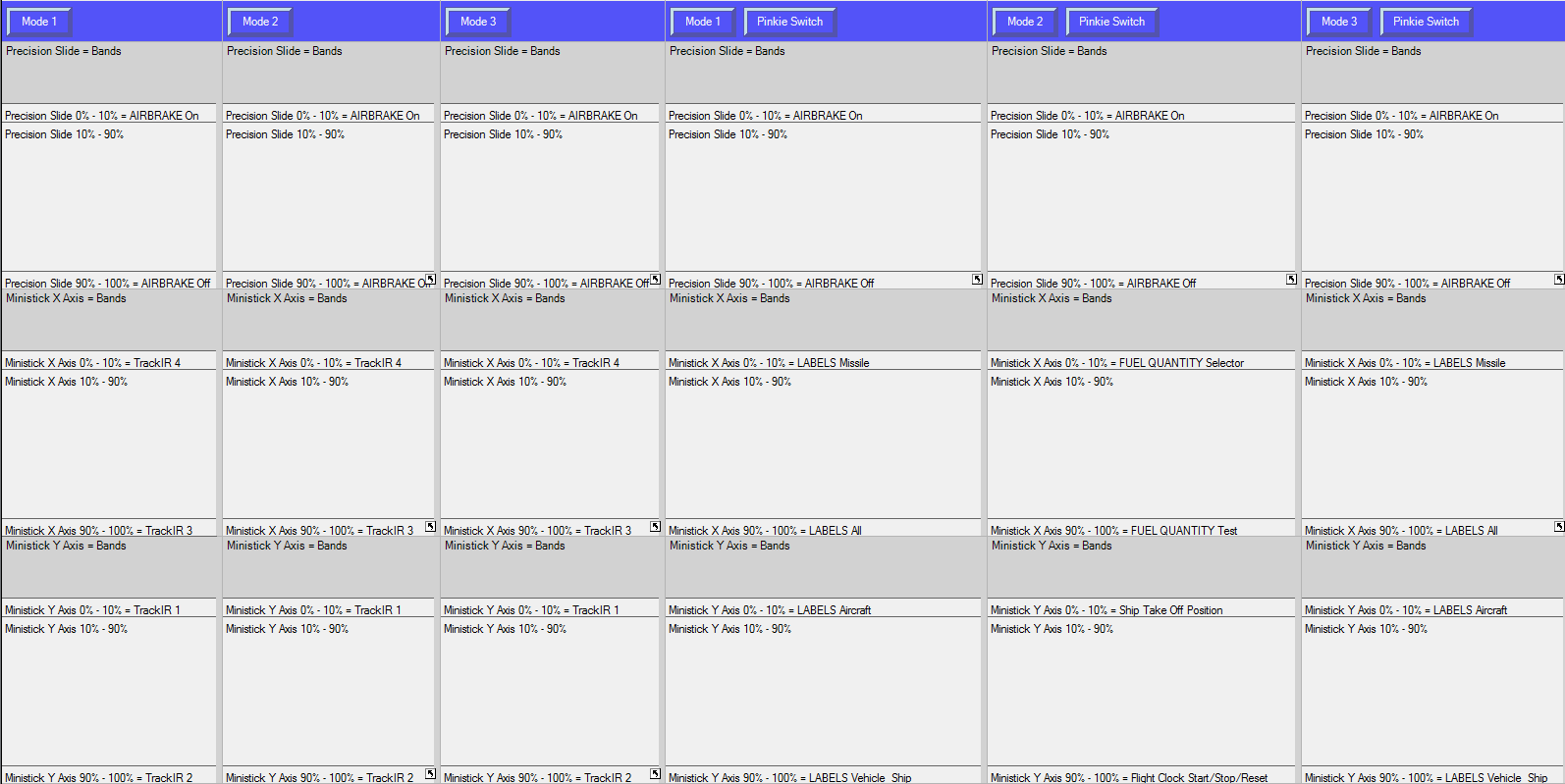Click arrow icon on Mode 2 Precision Slide AIRBRAKE Off band
The width and height of the screenshot is (1565, 784).
point(430,280)
